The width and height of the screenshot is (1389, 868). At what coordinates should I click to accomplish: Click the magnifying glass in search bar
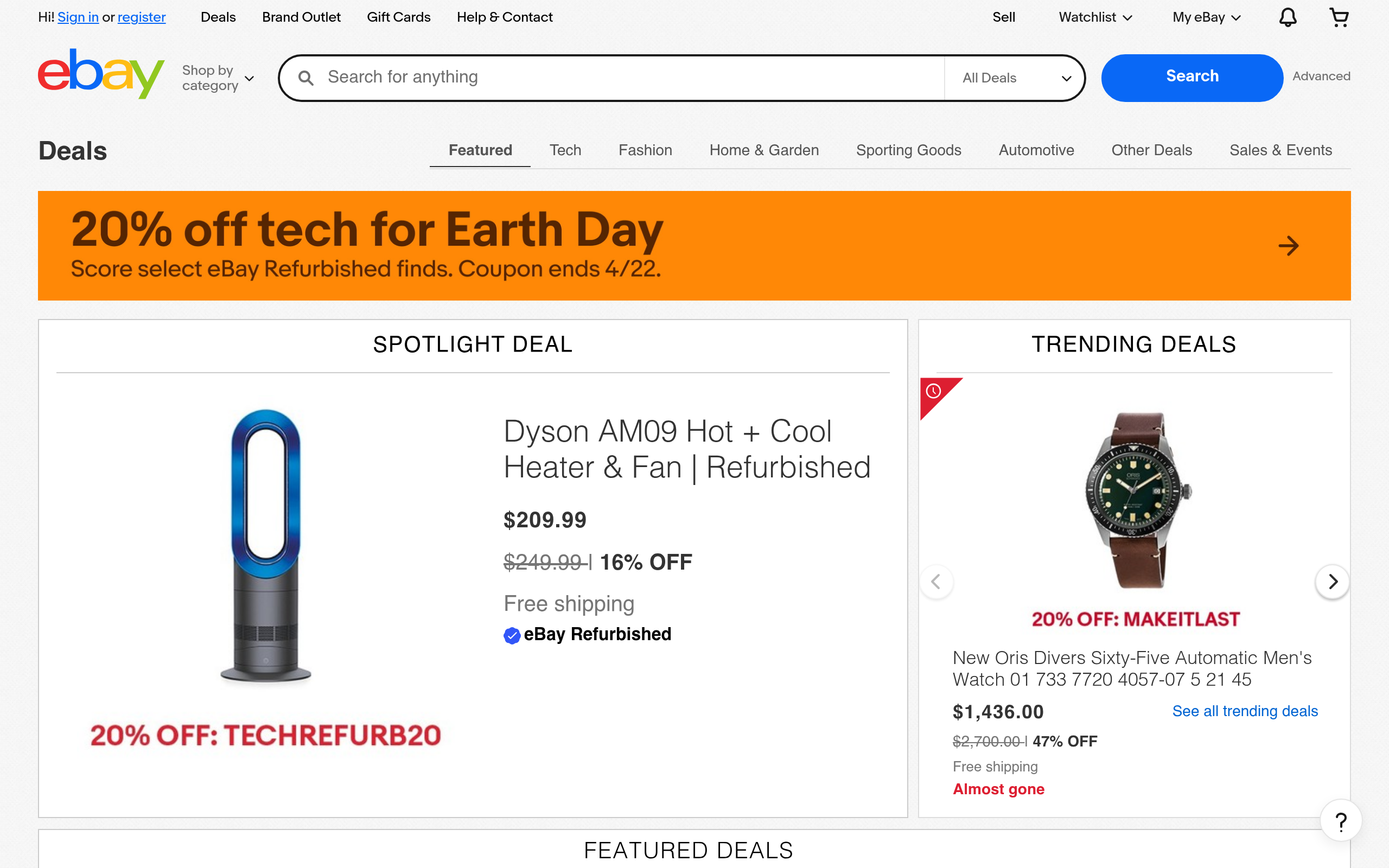[x=306, y=78]
